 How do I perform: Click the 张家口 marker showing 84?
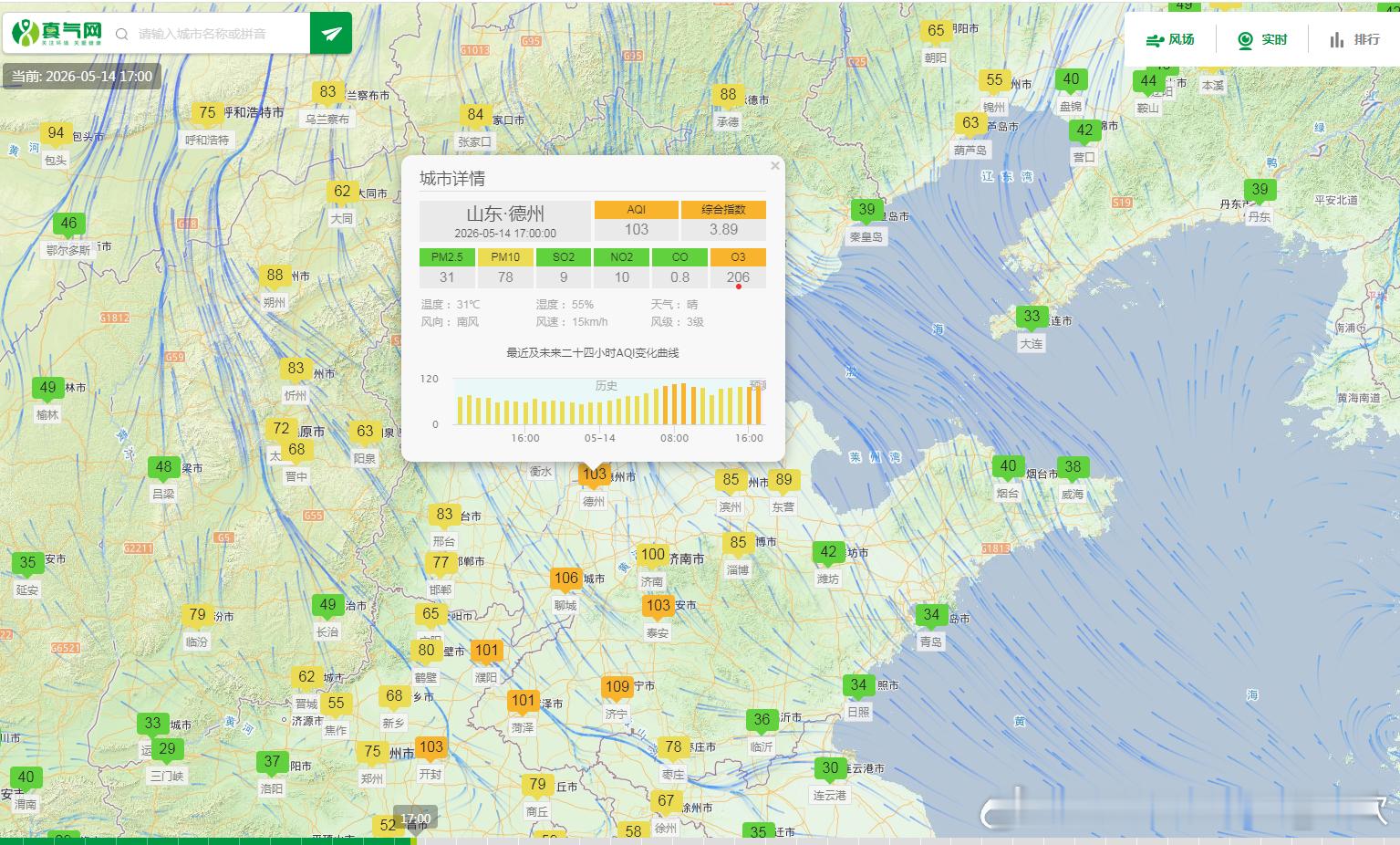475,115
